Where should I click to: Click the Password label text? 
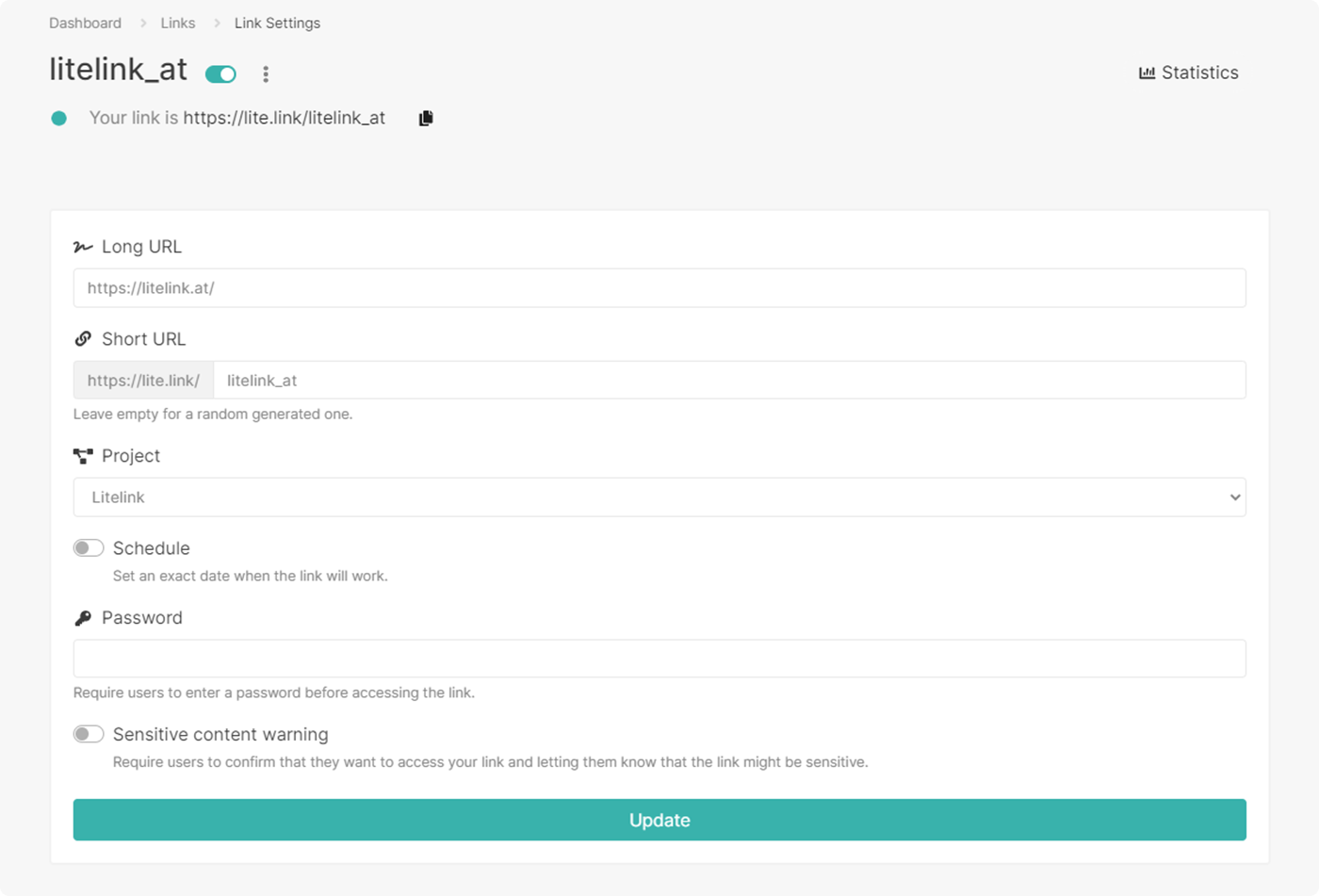point(142,618)
